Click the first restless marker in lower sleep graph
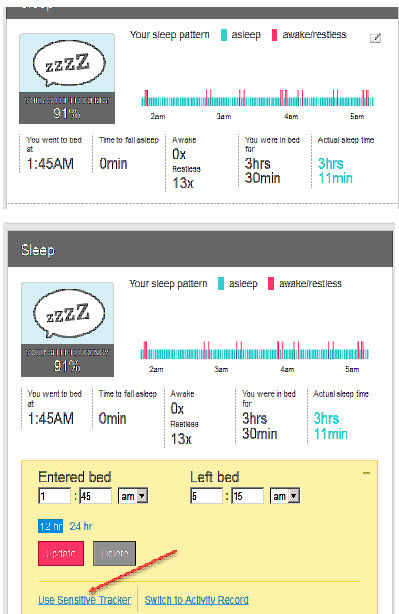 point(145,350)
